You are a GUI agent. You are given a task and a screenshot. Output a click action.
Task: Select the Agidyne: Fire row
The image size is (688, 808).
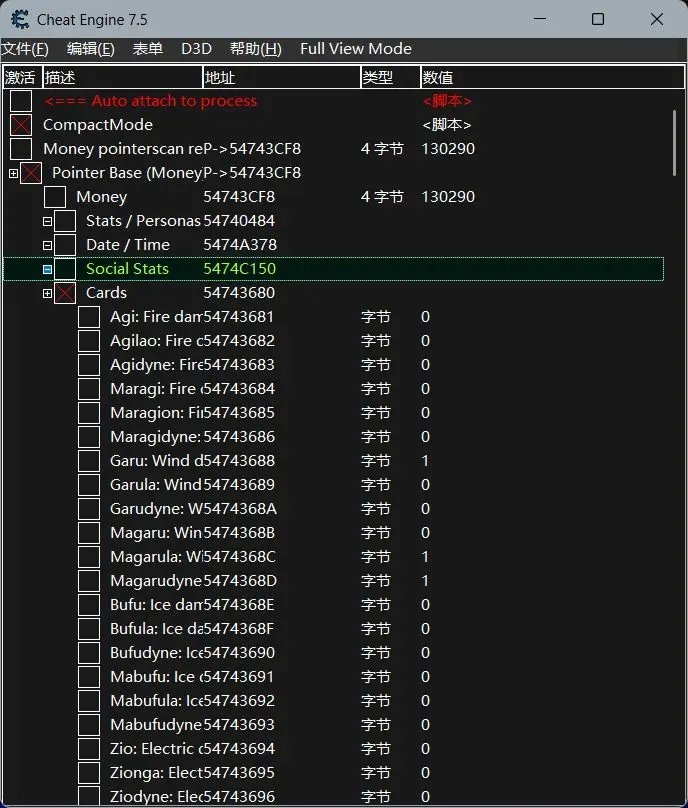tap(333, 365)
